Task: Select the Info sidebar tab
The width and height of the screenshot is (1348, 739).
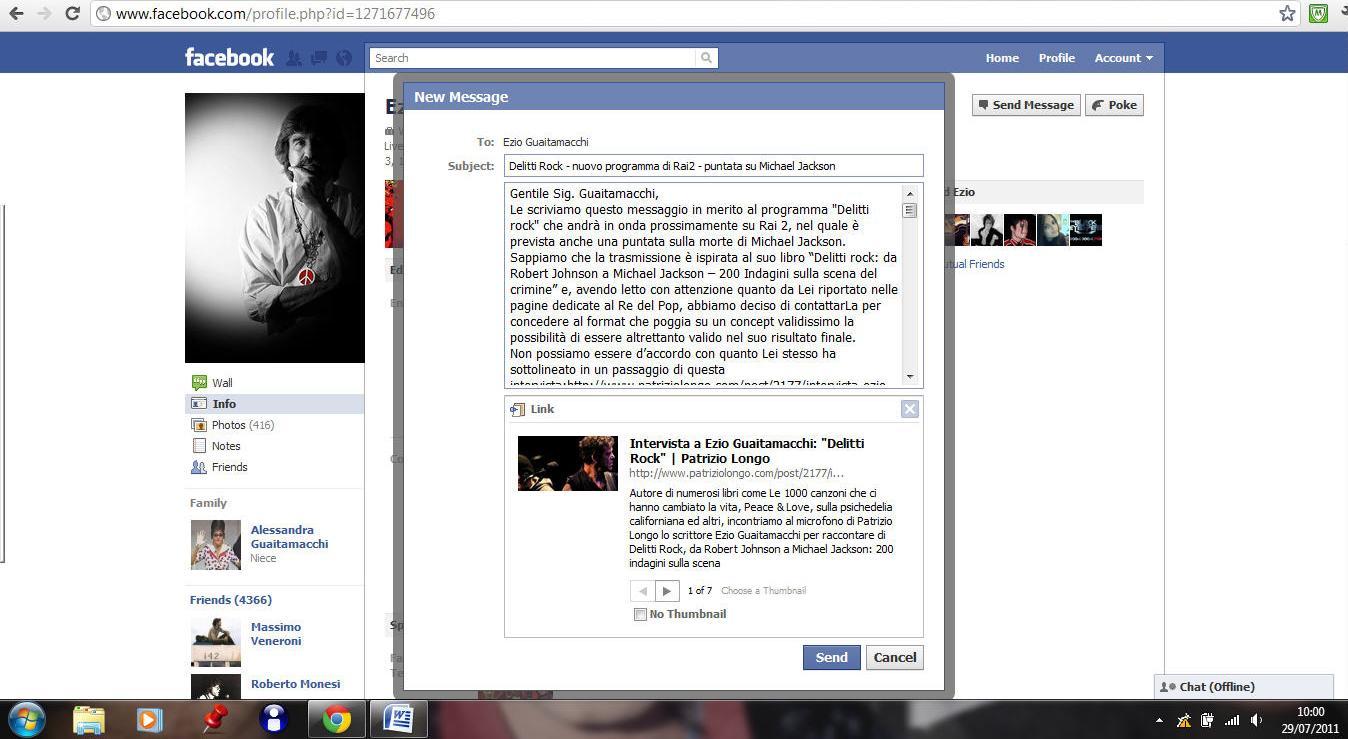Action: (274, 404)
